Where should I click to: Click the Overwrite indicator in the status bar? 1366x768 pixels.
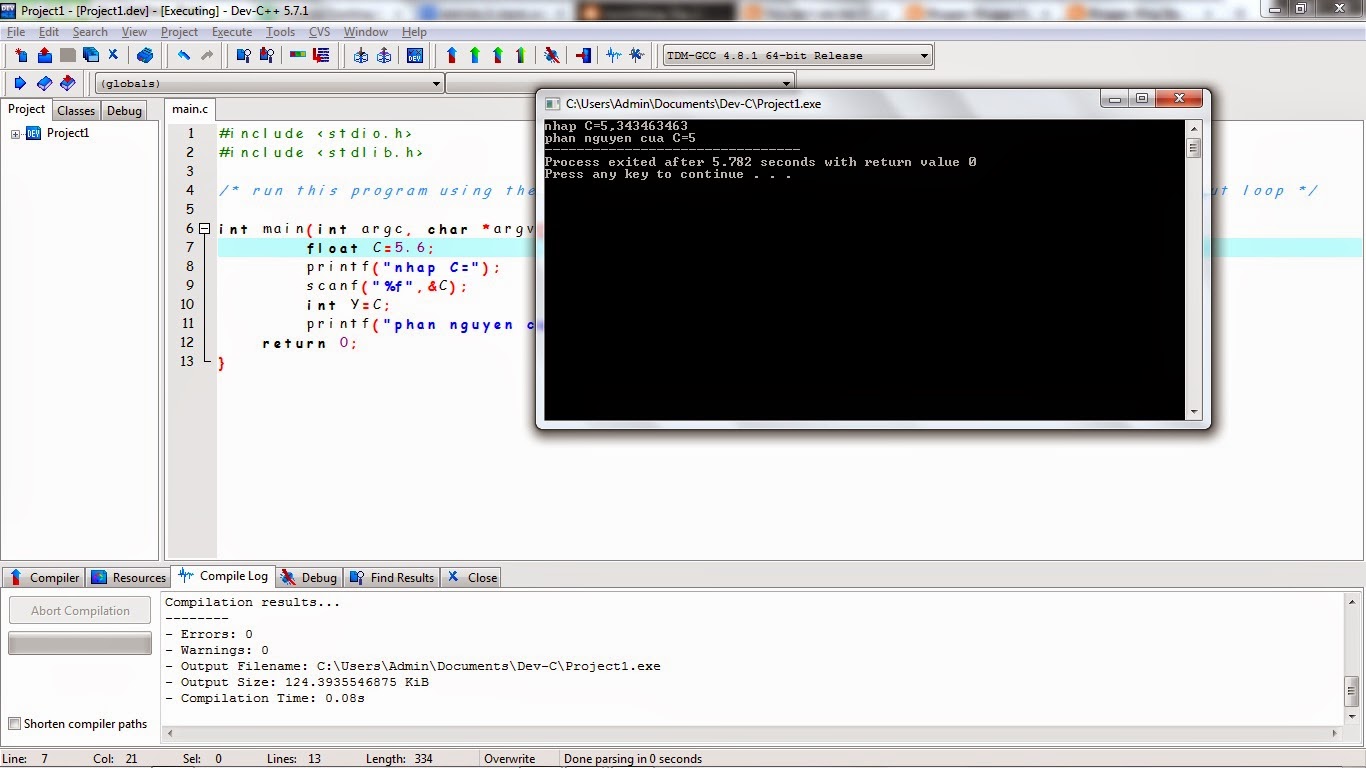pos(510,759)
